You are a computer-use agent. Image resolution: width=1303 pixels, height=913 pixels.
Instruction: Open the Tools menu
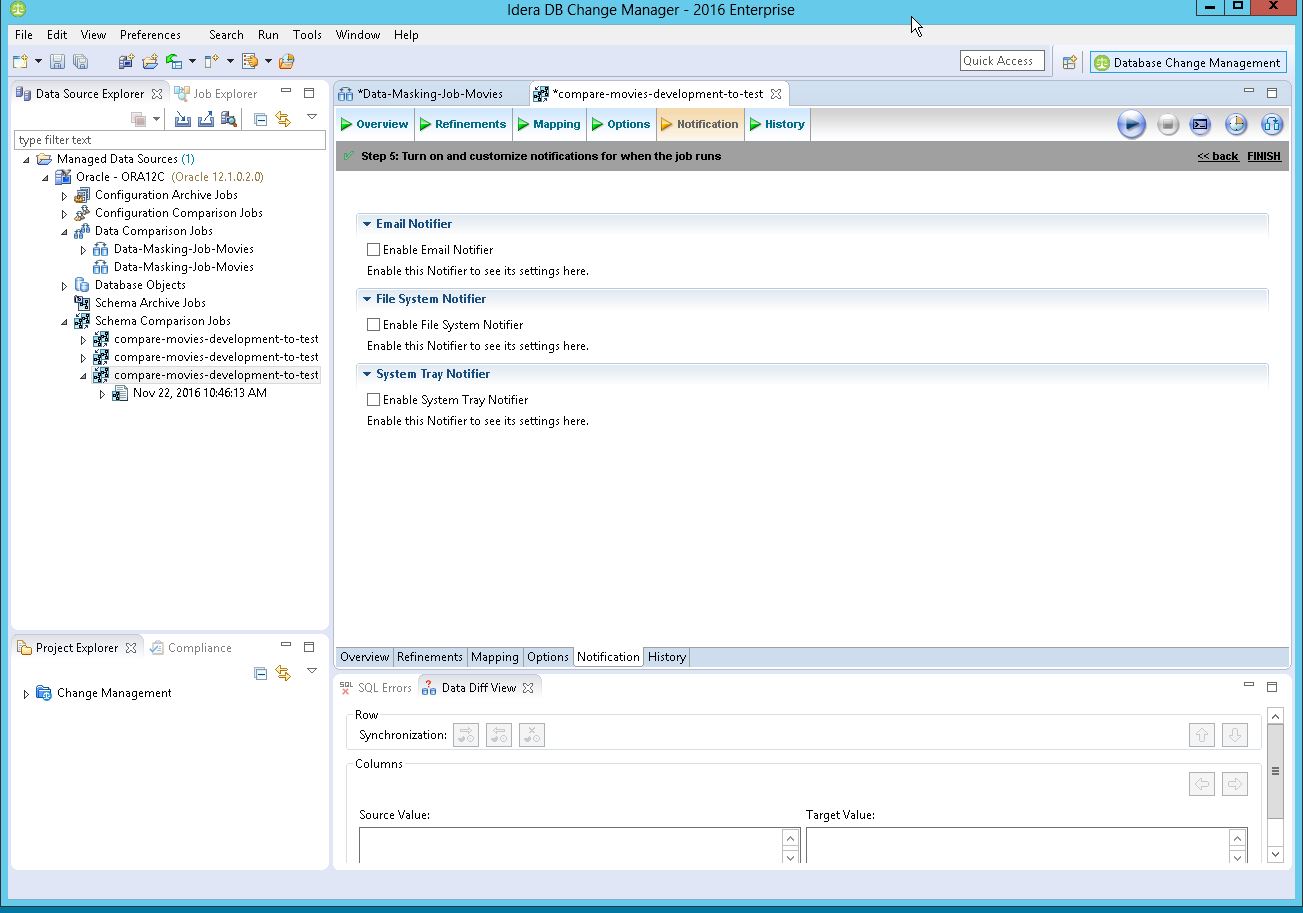(307, 34)
